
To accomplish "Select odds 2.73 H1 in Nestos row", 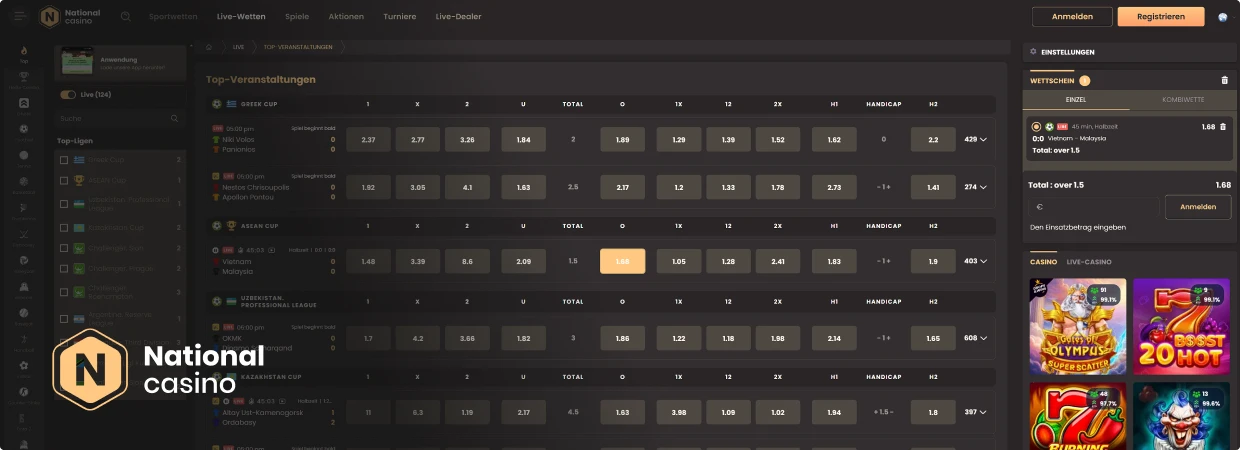I will click(x=835, y=187).
